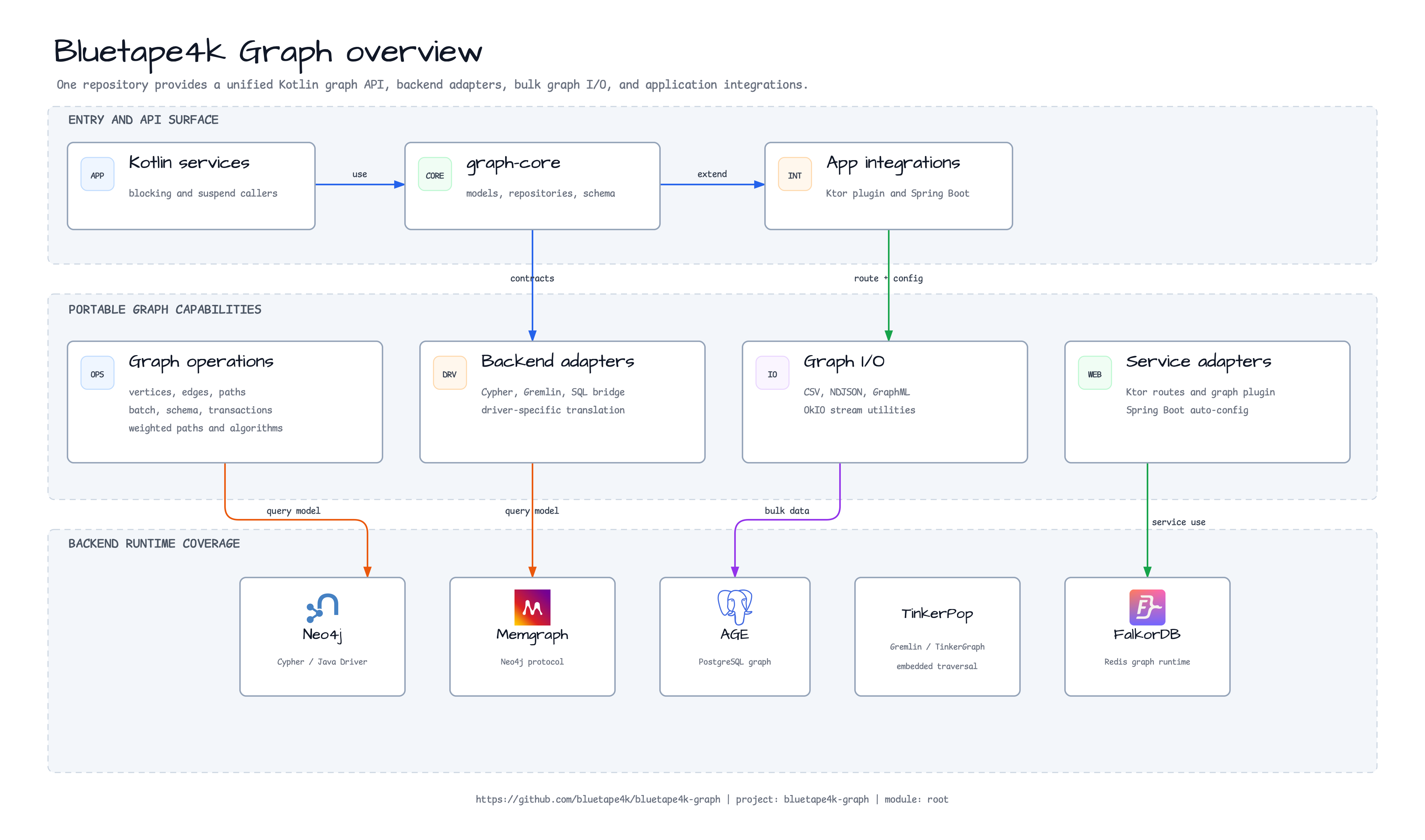Click 'query model' label near Graph operations
The height and width of the screenshot is (840, 1425).
pyautogui.click(x=293, y=511)
